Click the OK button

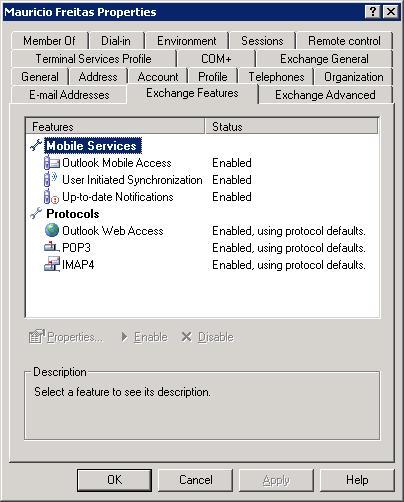(x=114, y=480)
